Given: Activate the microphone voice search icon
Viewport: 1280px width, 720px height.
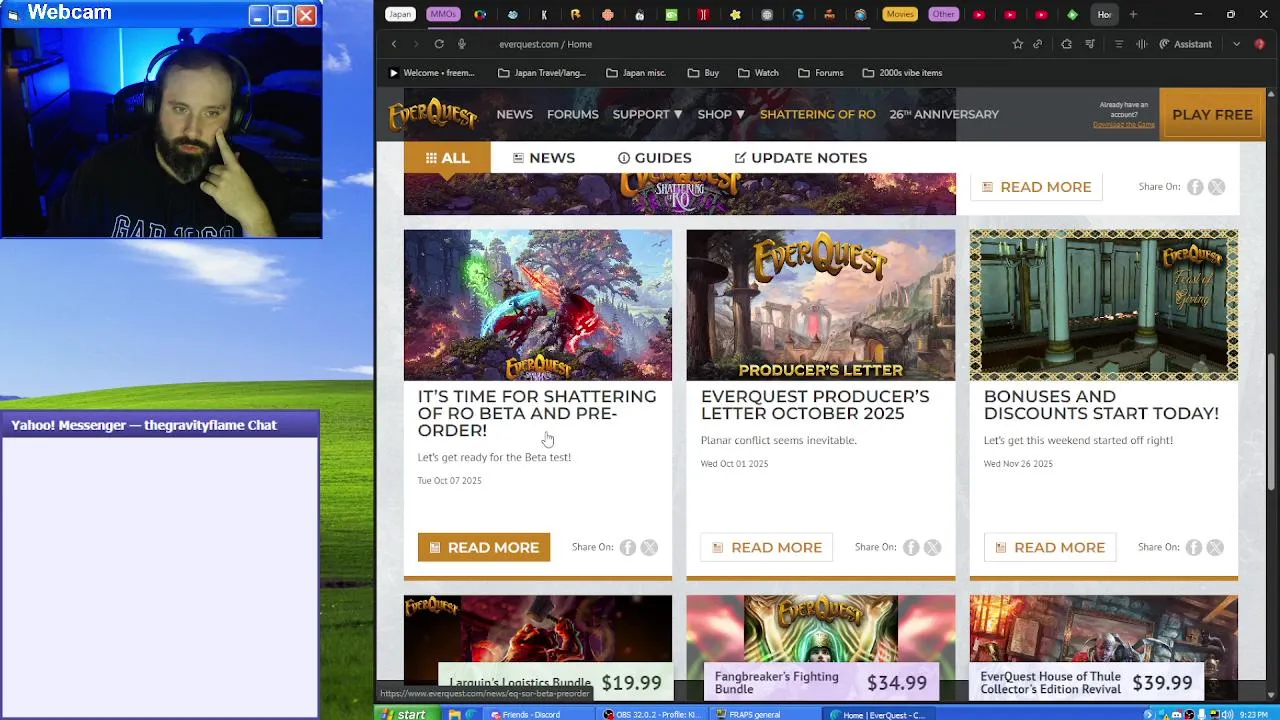Looking at the screenshot, I should [x=462, y=44].
